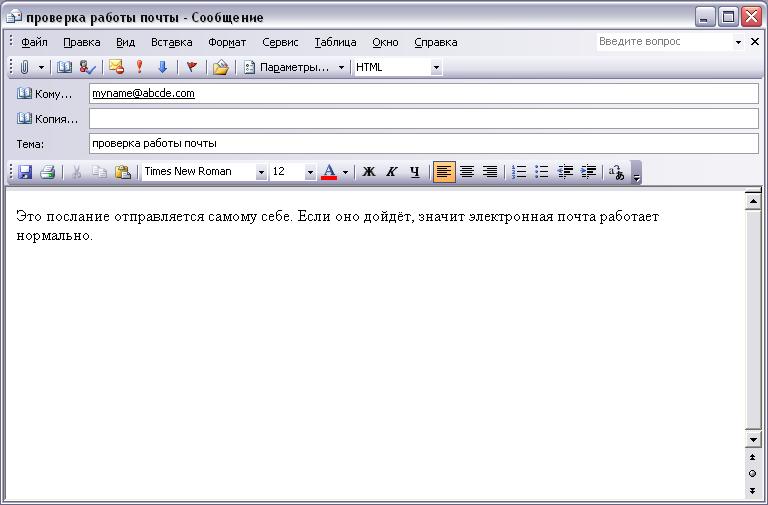Toggle bold formatting (Ж)

point(369,172)
